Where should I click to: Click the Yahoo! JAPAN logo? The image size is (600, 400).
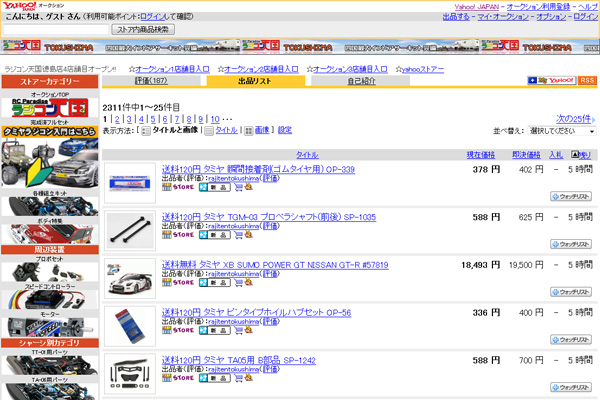tap(20, 6)
